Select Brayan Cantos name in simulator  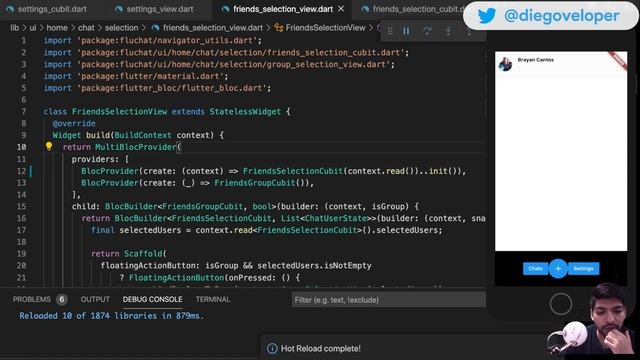click(x=536, y=60)
